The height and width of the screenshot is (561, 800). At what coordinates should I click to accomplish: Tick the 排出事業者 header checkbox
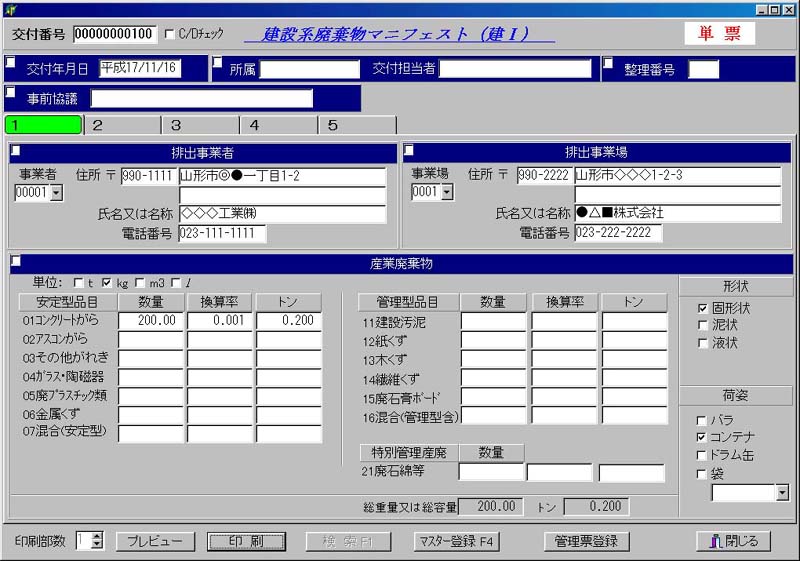(x=16, y=150)
